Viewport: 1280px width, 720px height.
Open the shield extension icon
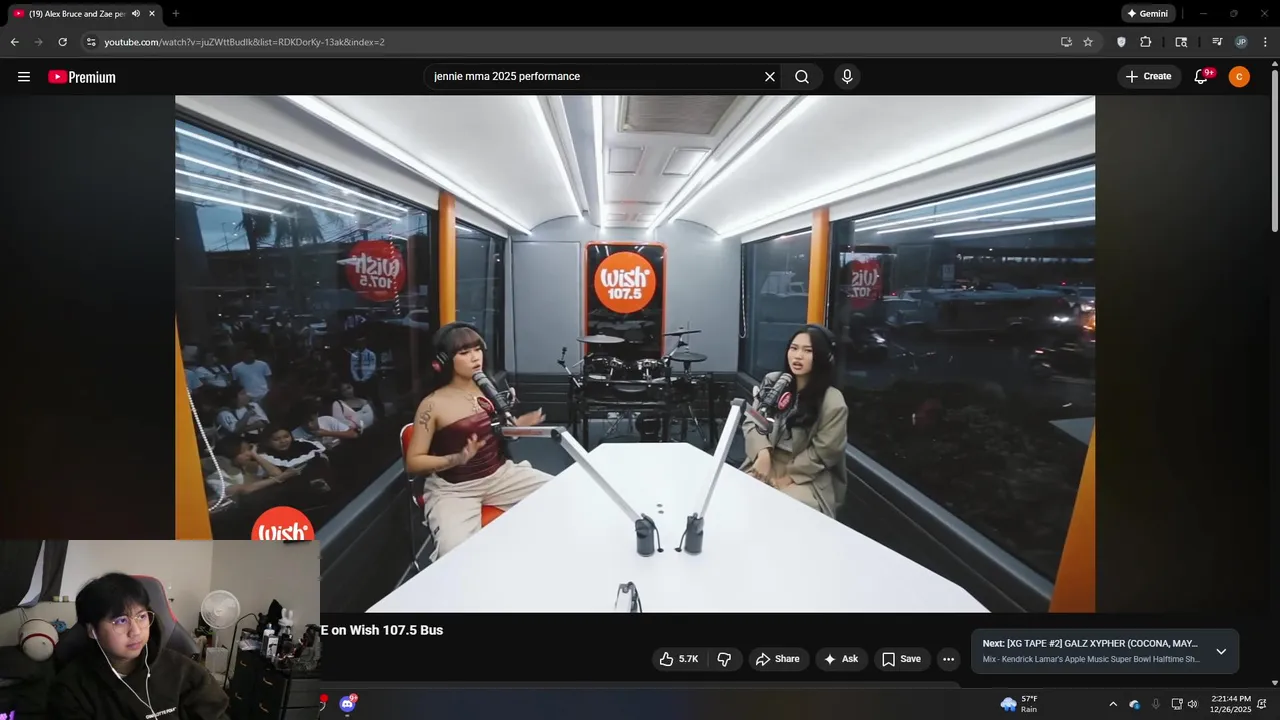tap(1121, 42)
